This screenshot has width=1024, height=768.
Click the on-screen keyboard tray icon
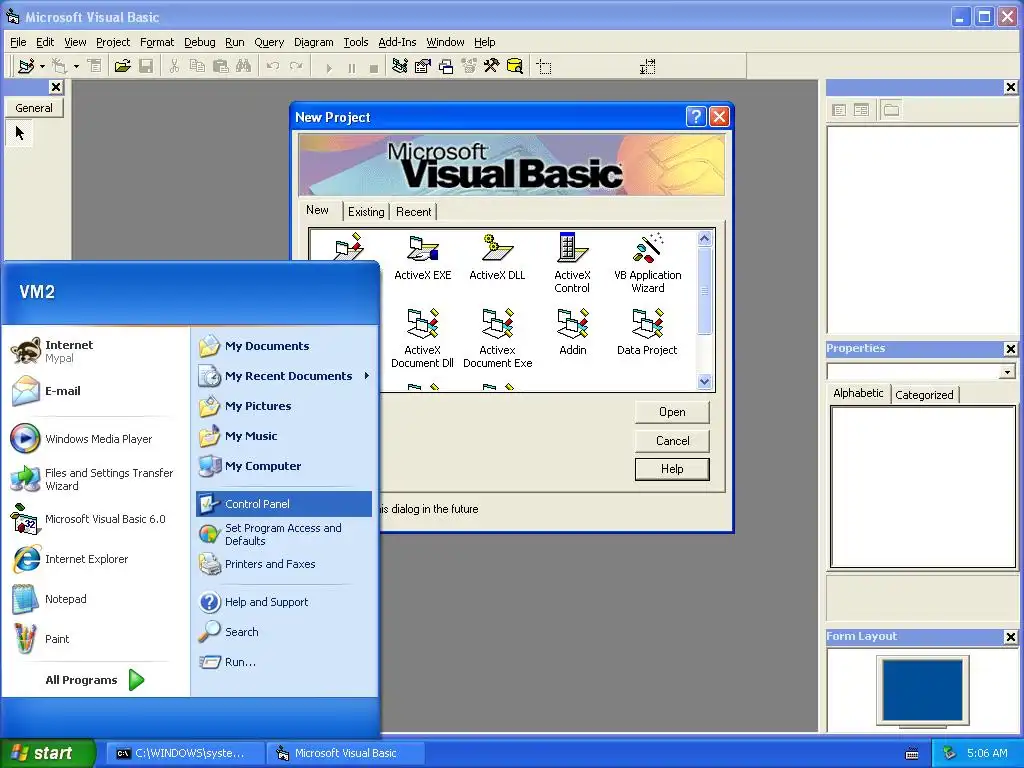pos(912,754)
